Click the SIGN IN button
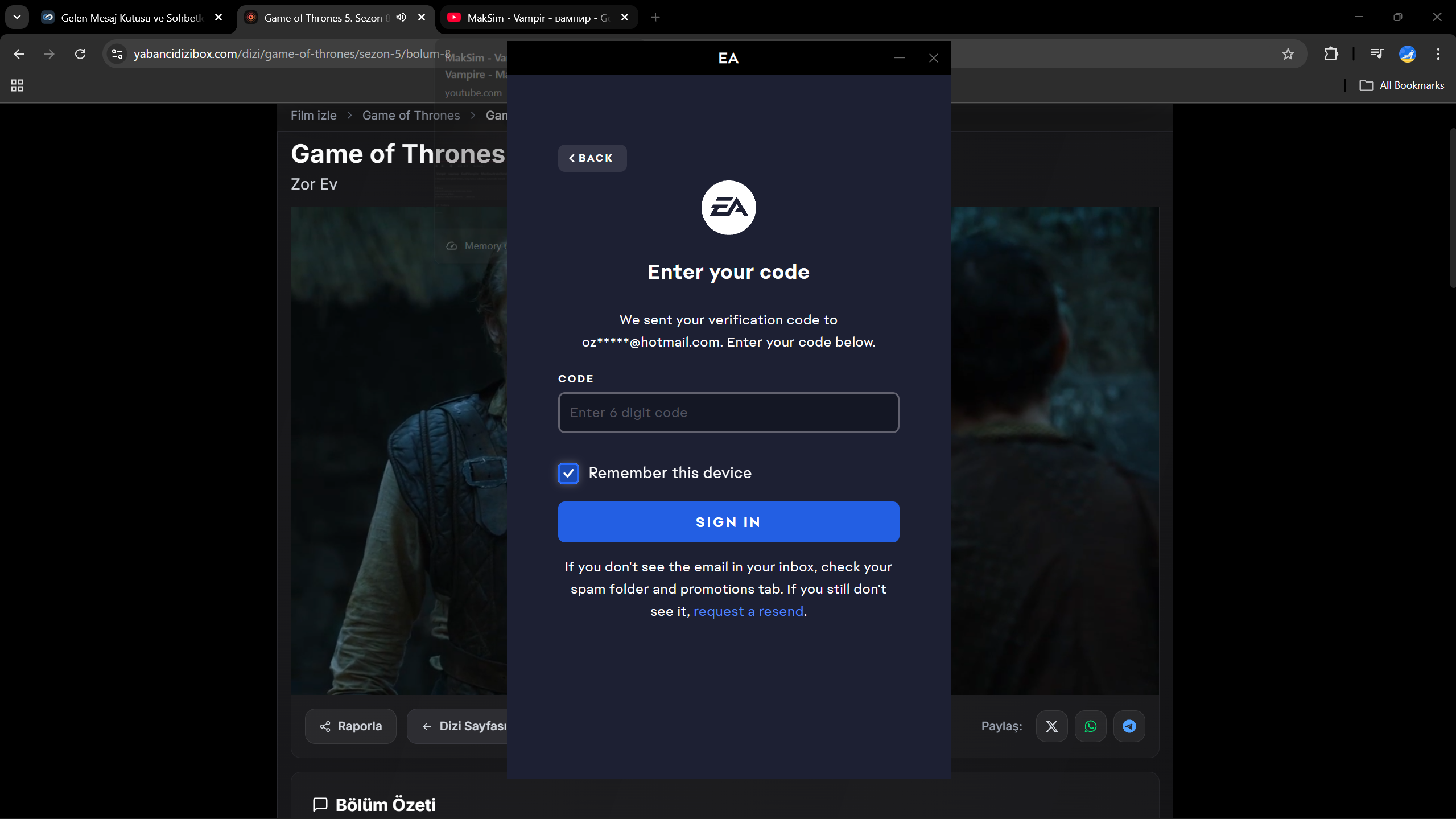Screen dimensions: 1456x819 pyautogui.click(x=728, y=522)
